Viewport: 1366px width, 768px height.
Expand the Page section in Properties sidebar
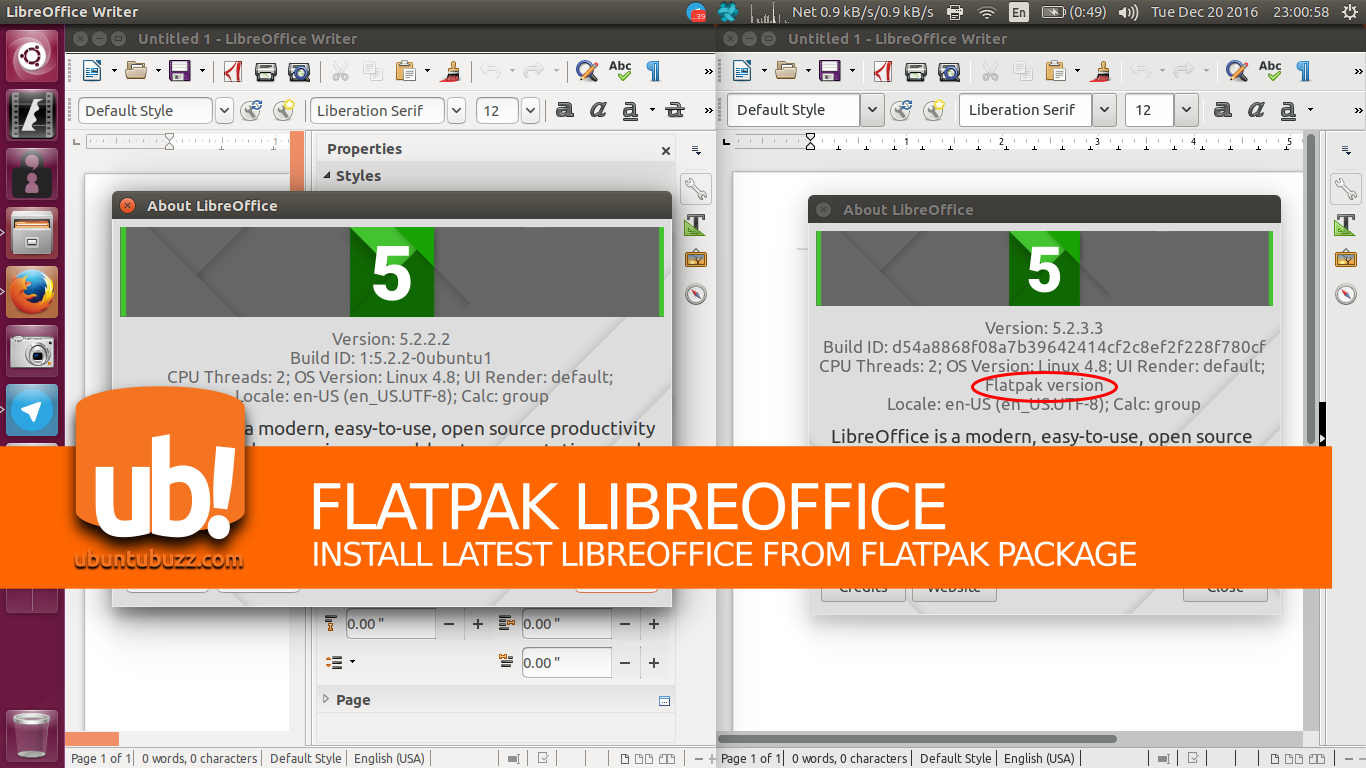click(x=326, y=699)
